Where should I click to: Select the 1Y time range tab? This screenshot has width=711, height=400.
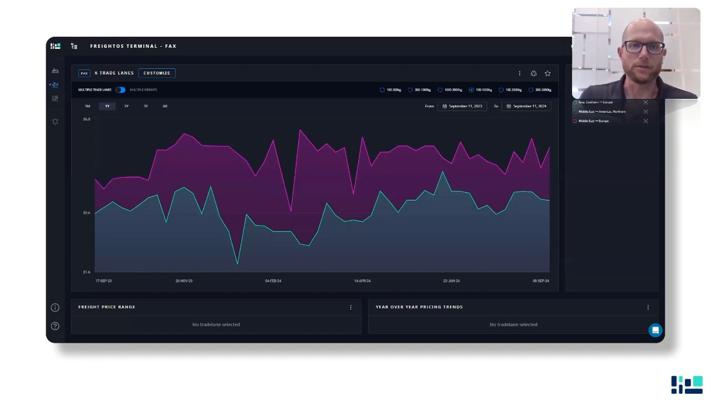(x=107, y=106)
